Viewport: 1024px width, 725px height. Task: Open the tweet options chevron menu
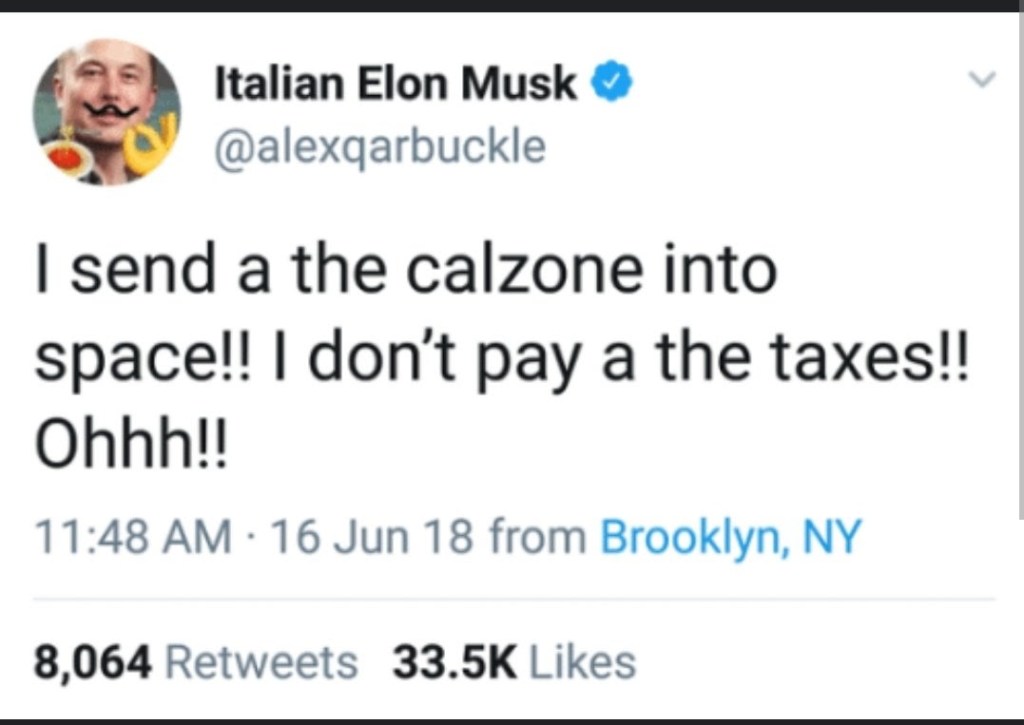click(984, 79)
